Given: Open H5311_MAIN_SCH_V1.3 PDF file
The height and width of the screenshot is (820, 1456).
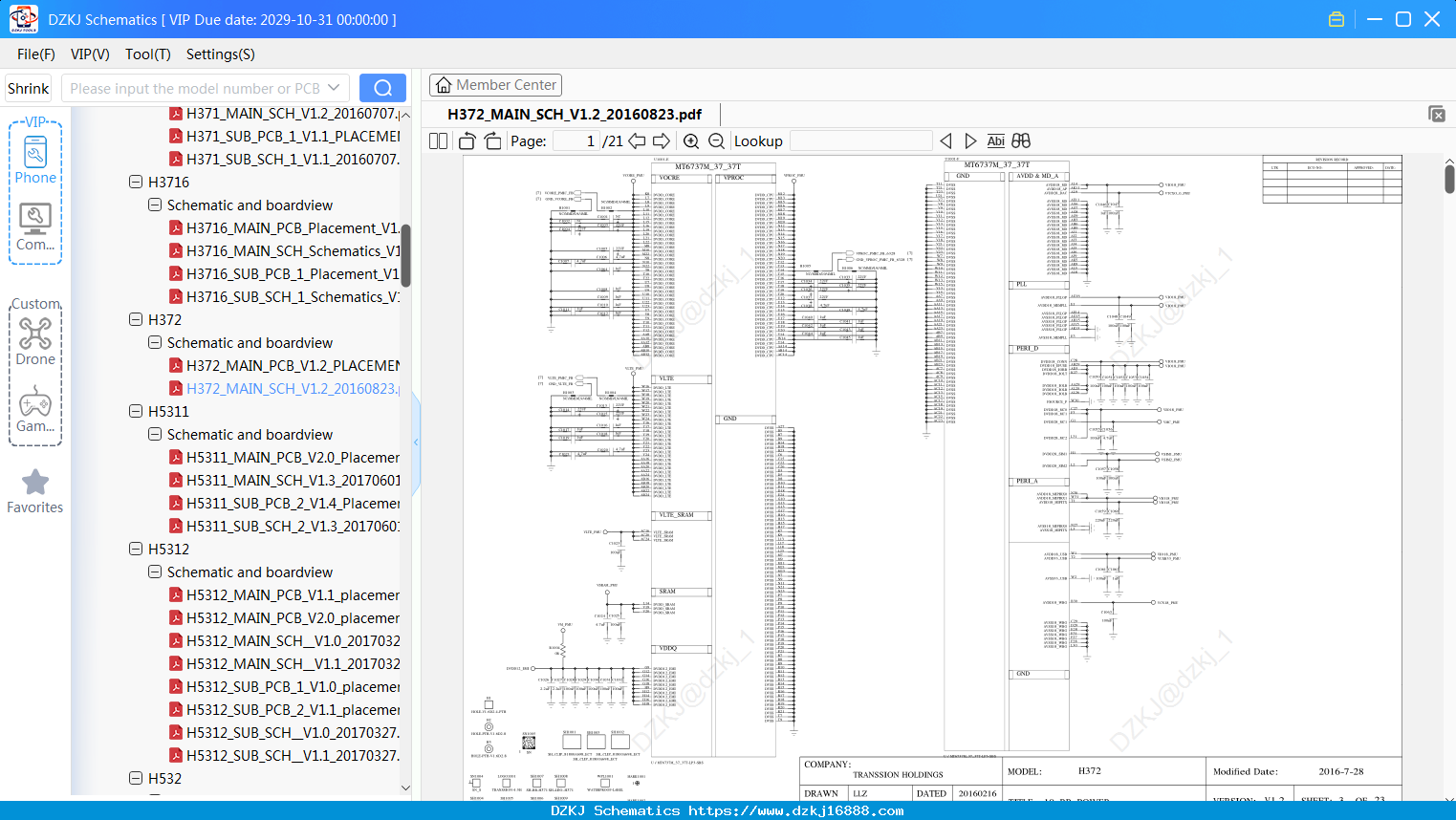Looking at the screenshot, I should [x=284, y=480].
